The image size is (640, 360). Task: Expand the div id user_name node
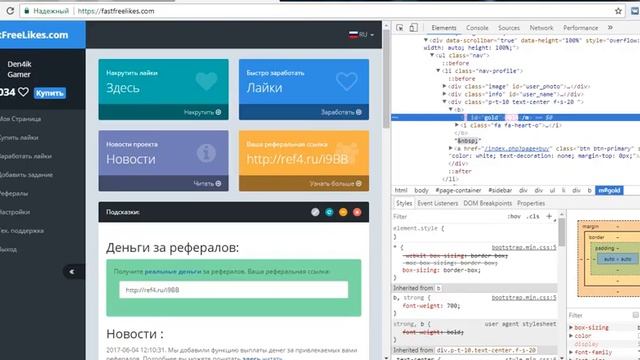[x=444, y=94]
